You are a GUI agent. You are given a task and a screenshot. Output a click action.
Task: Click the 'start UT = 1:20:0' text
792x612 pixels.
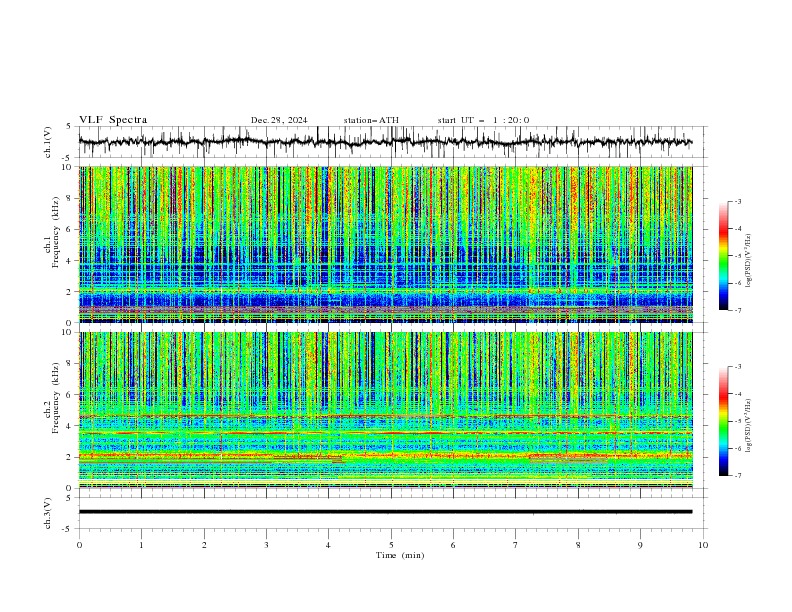pos(483,120)
